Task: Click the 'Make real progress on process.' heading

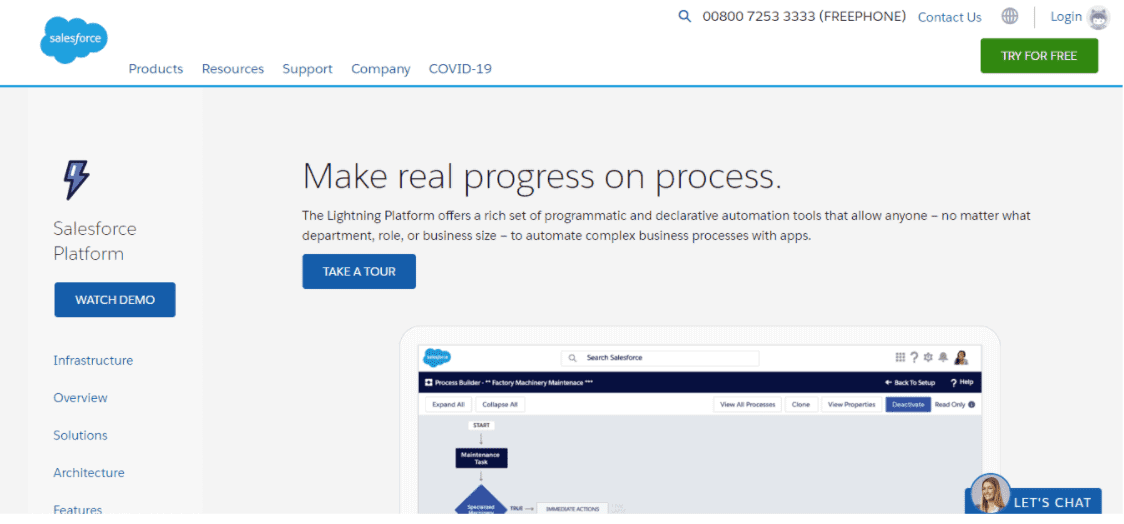Action: click(542, 176)
